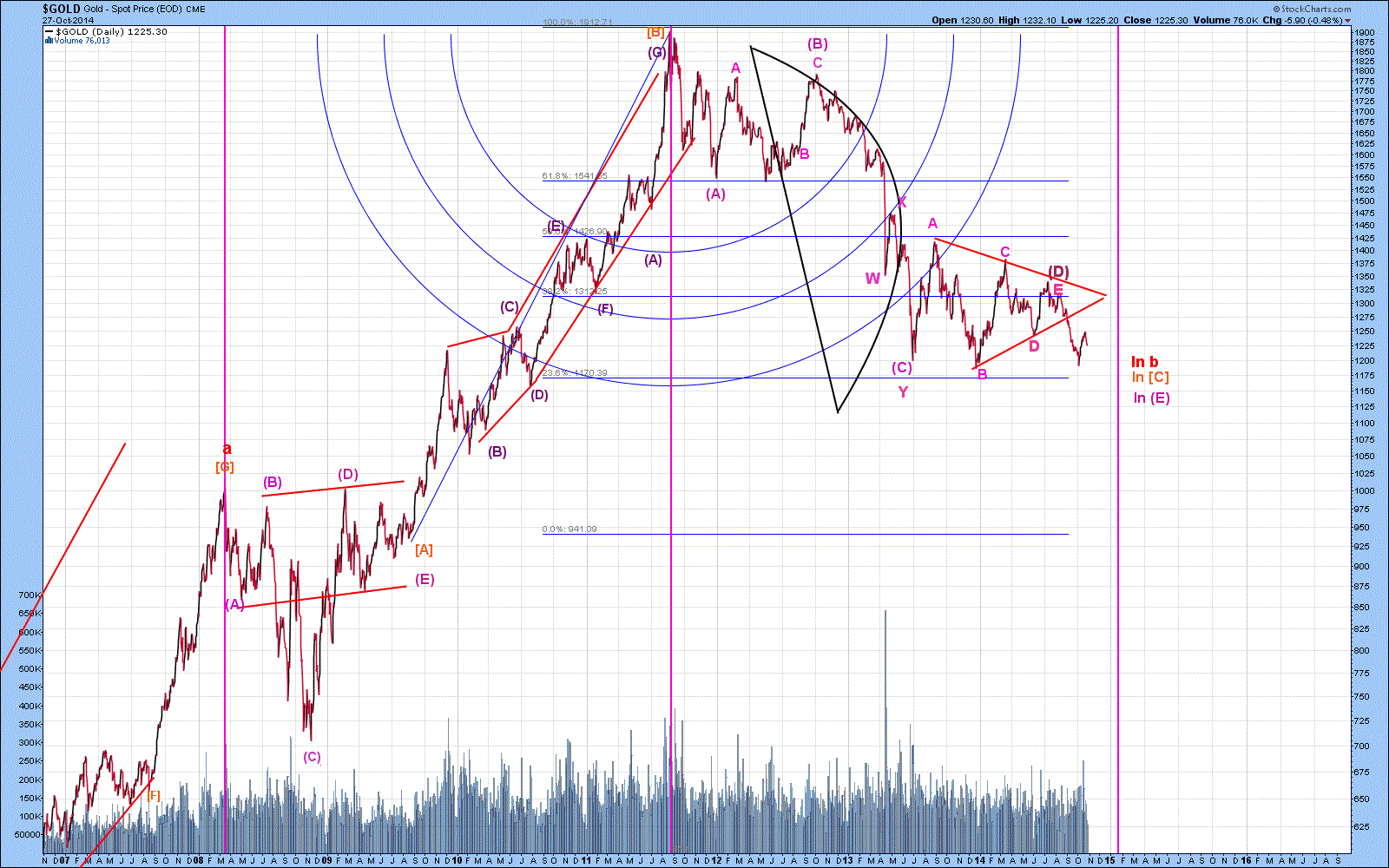Click the black line marker before $GOLD (Daily)
The height and width of the screenshot is (868, 1389).
coord(49,32)
